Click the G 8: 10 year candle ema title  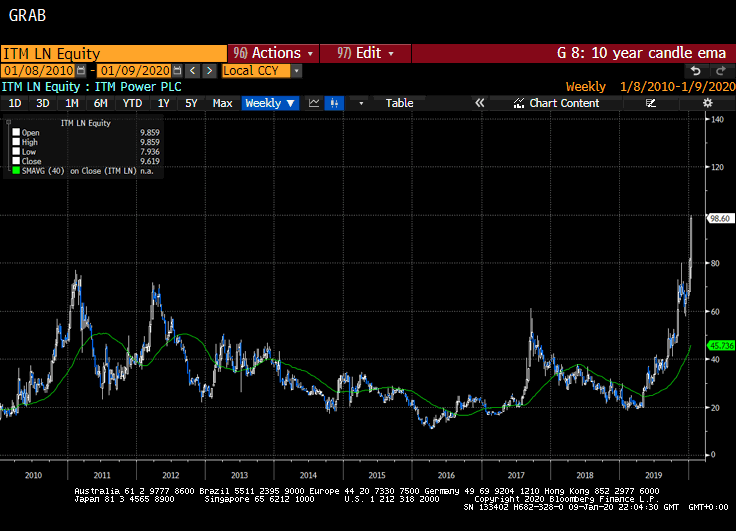[x=641, y=53]
